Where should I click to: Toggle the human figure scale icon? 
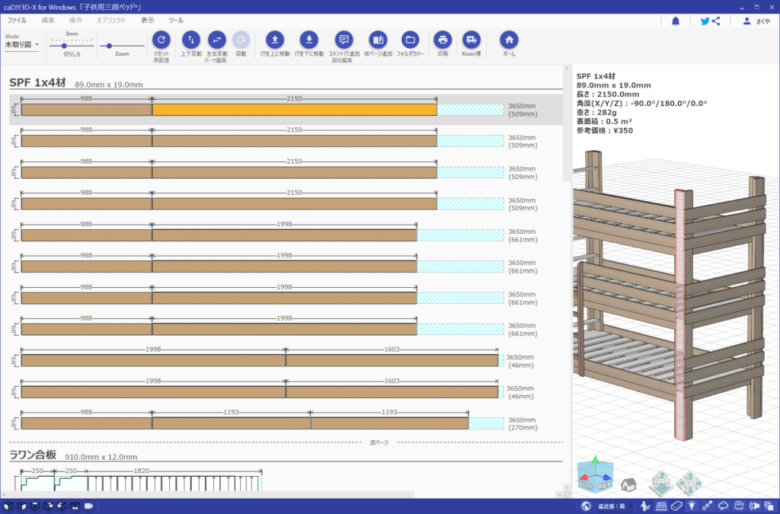coord(645,507)
